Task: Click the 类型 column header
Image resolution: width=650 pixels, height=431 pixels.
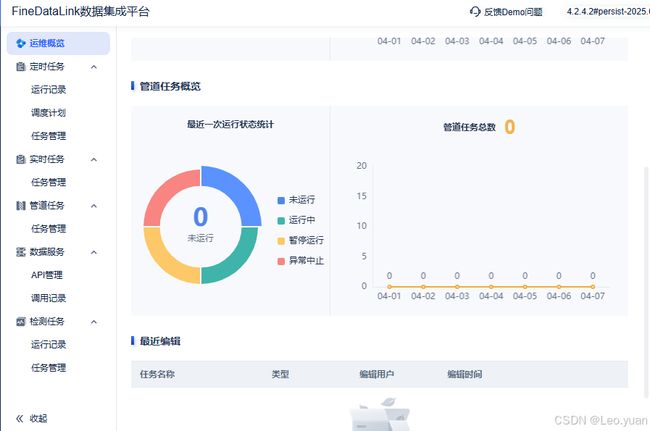Action: point(280,375)
